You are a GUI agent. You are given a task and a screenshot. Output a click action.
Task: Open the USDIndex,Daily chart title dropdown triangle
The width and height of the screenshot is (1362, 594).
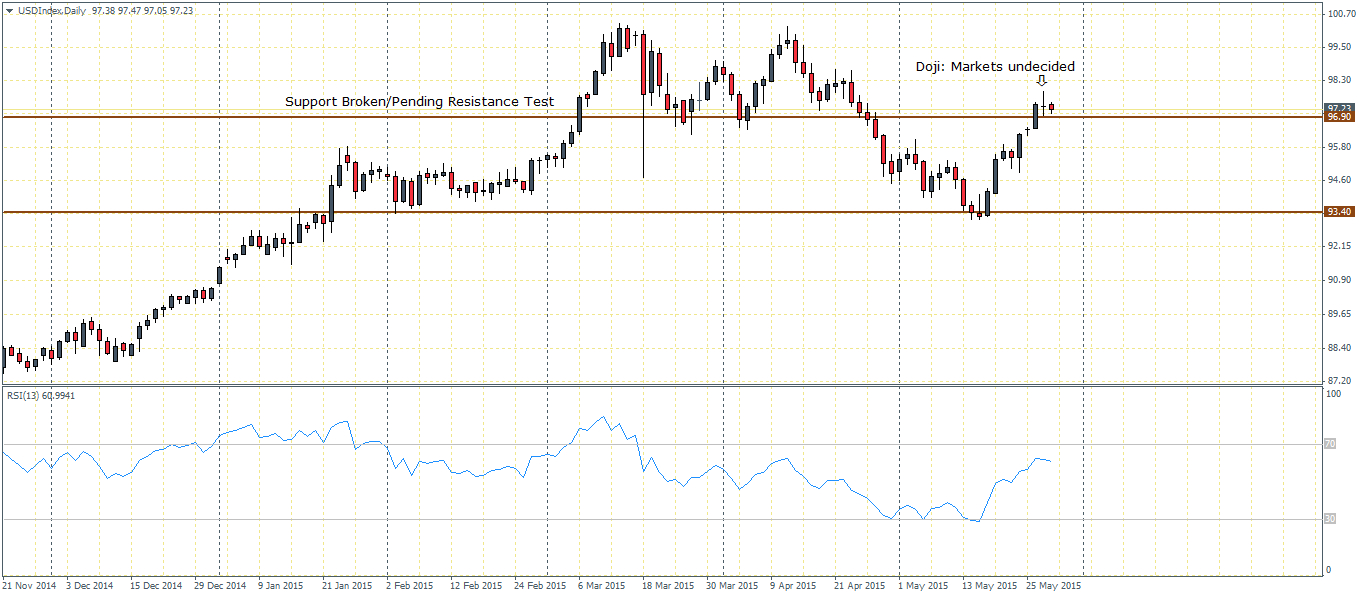pyautogui.click(x=9, y=9)
